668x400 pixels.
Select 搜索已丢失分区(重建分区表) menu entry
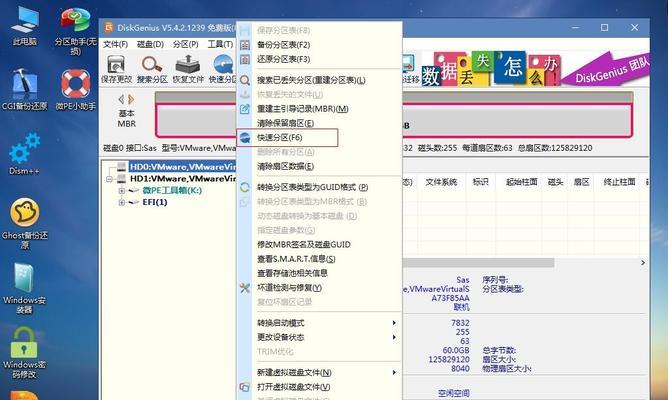(319, 80)
